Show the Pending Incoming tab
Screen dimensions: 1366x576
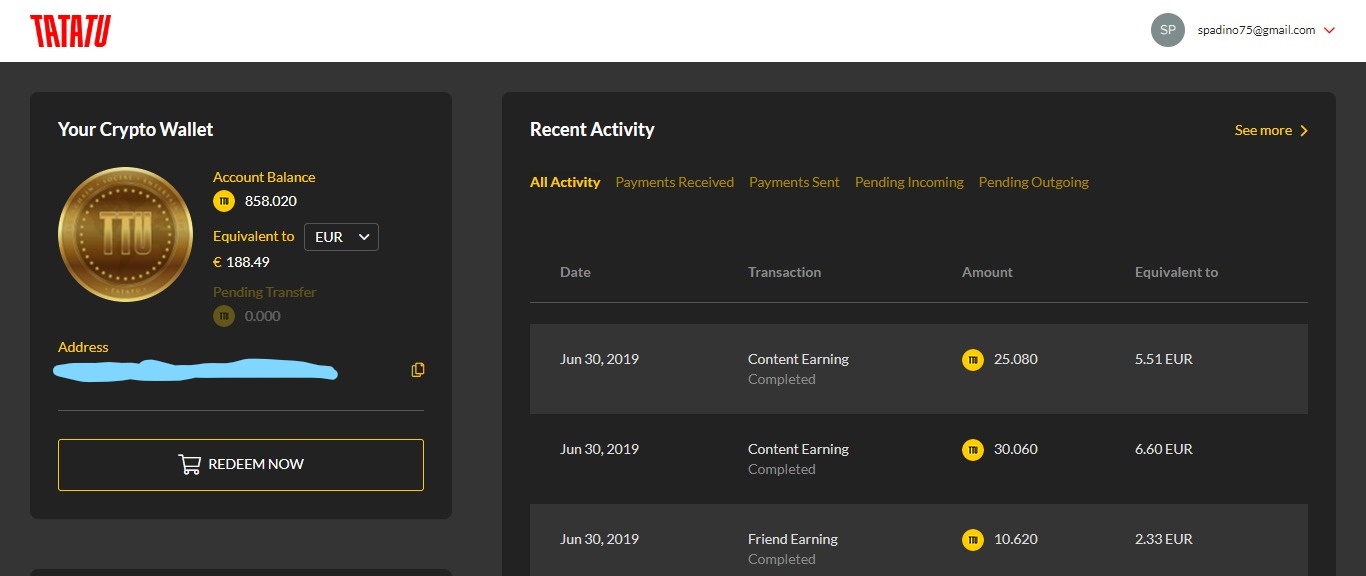pyautogui.click(x=909, y=182)
